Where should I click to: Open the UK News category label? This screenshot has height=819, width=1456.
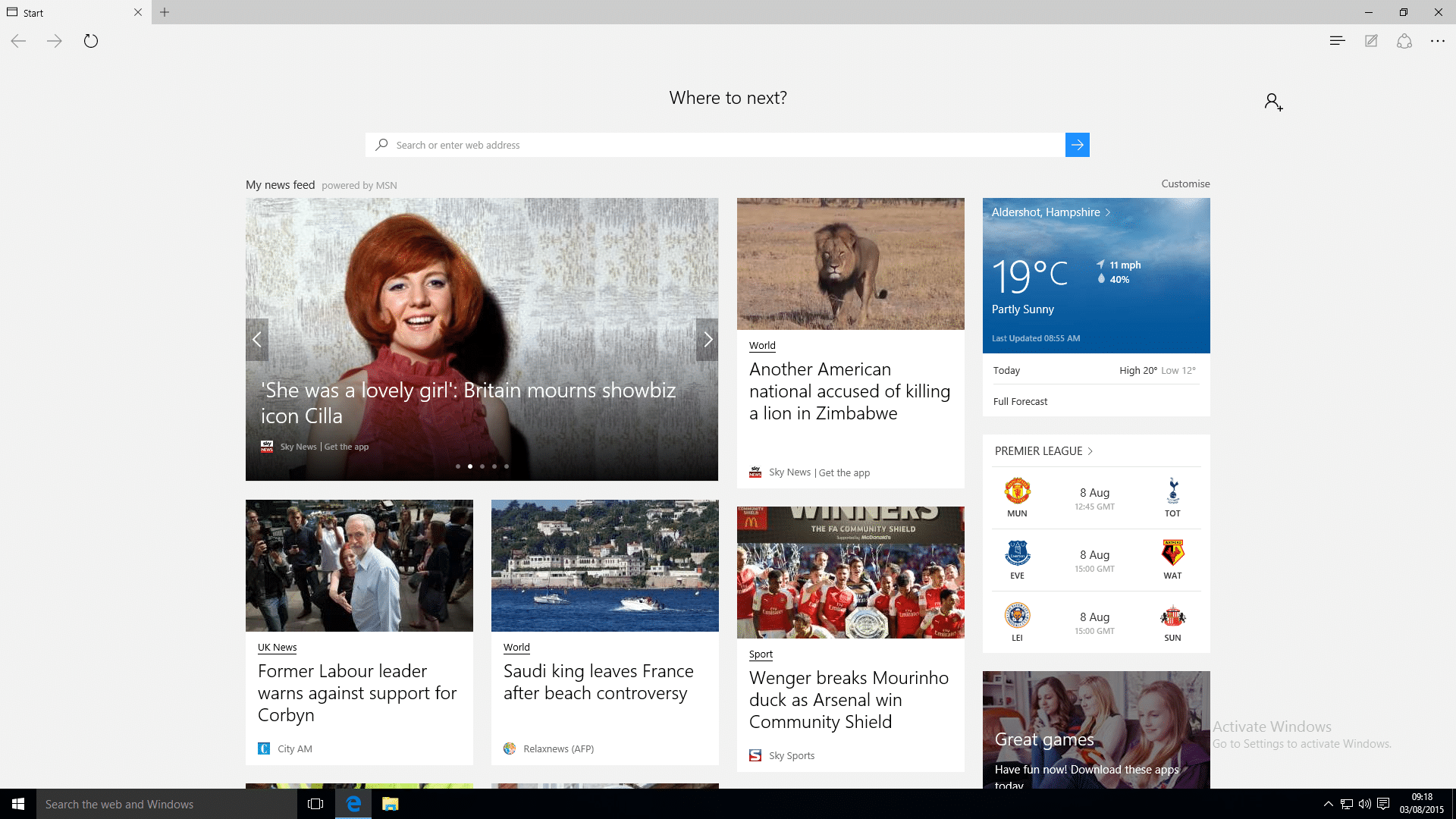tap(277, 647)
